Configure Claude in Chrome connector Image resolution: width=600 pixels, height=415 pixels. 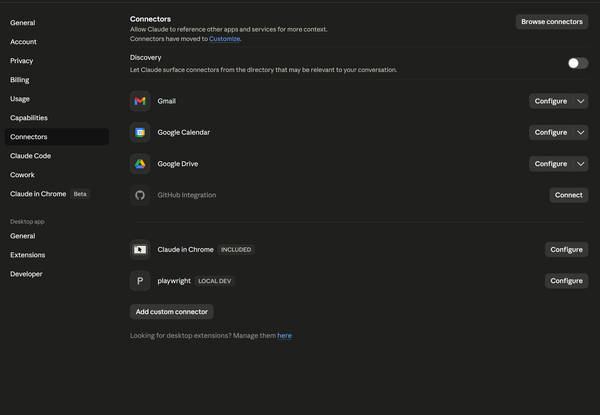(x=566, y=249)
